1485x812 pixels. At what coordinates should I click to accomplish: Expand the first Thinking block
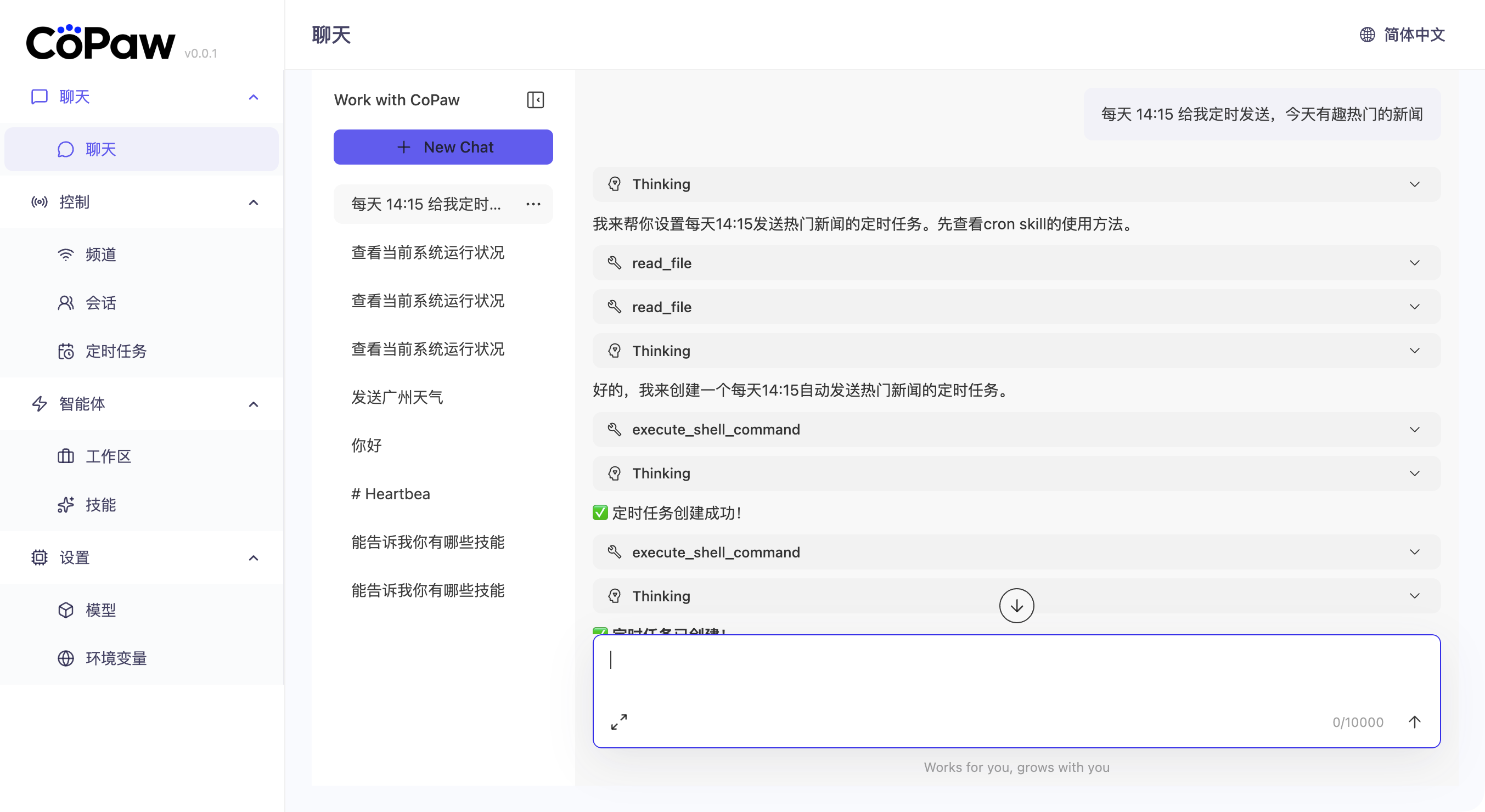coord(1016,184)
